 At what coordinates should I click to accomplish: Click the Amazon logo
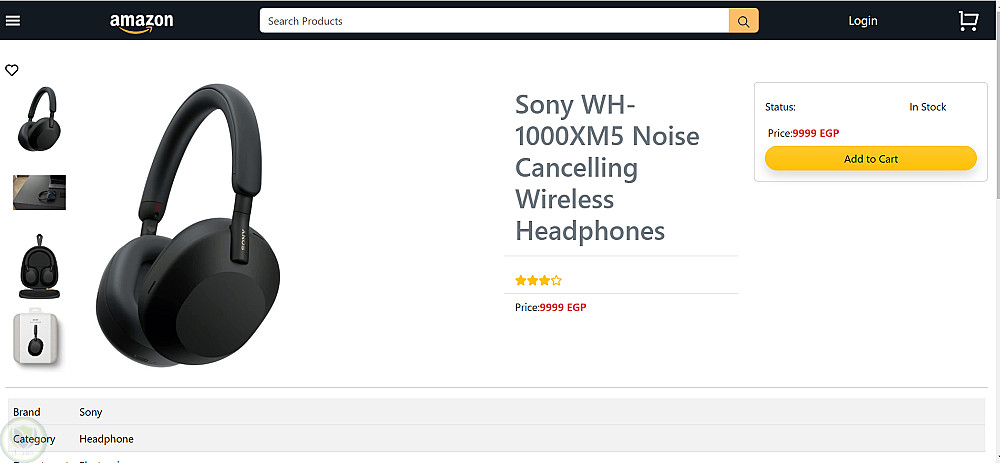click(x=141, y=22)
